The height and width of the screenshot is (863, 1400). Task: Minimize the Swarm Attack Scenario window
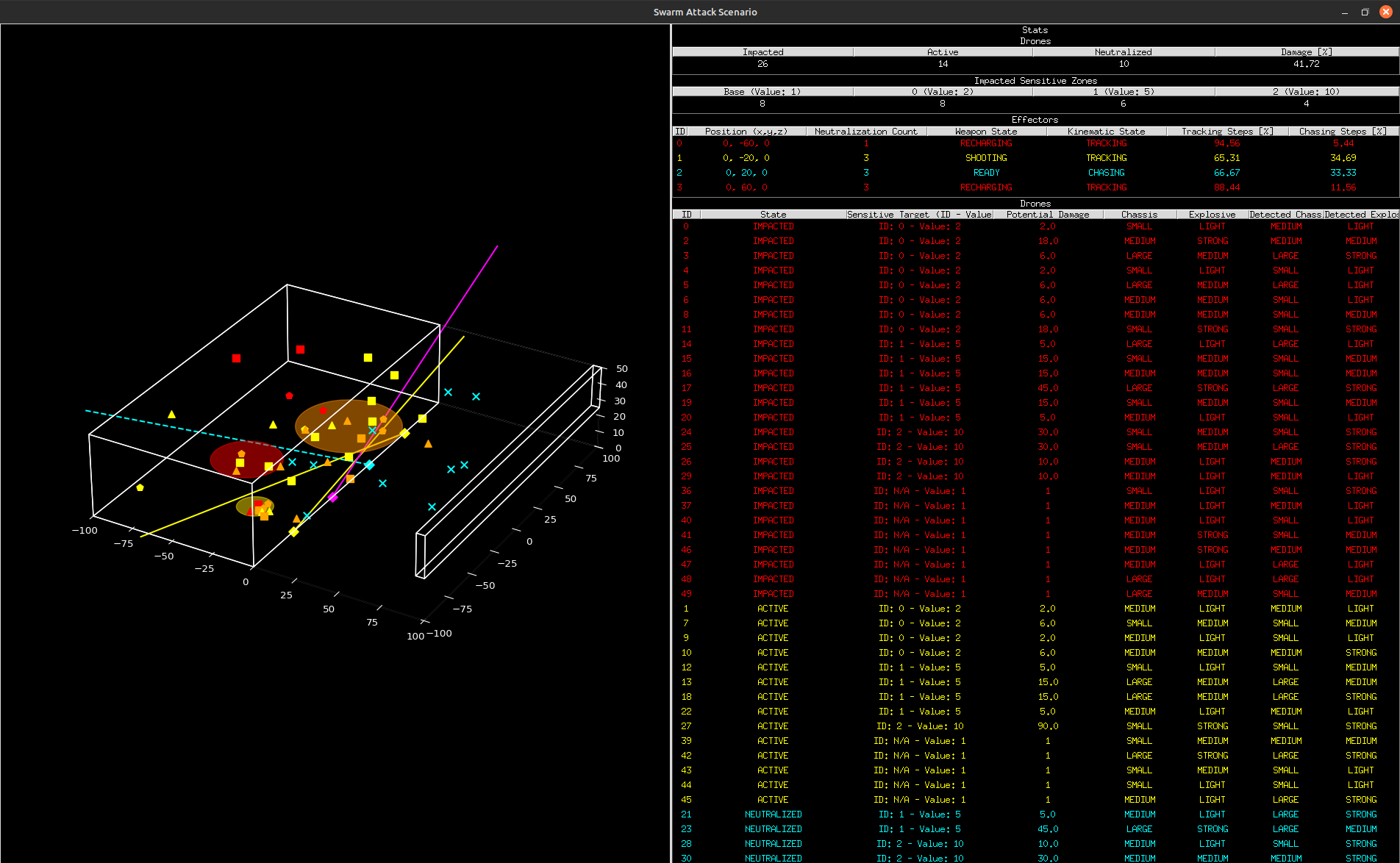(x=1344, y=12)
